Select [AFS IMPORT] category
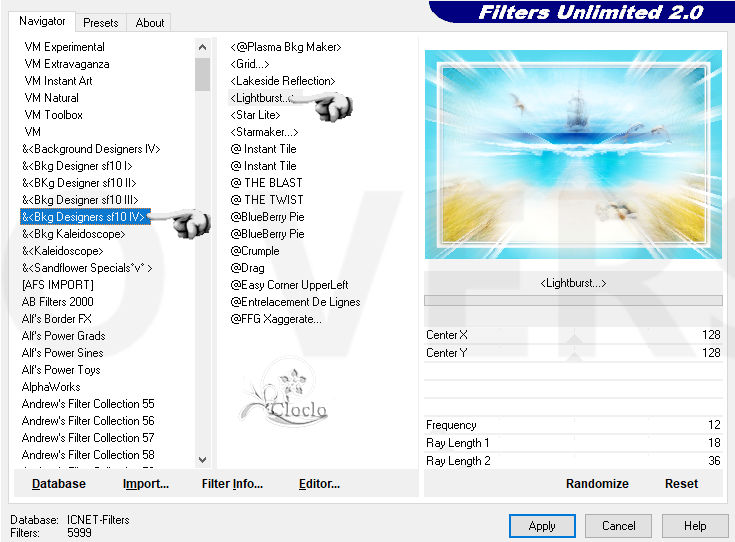This screenshot has width=735, height=542. click(57, 285)
